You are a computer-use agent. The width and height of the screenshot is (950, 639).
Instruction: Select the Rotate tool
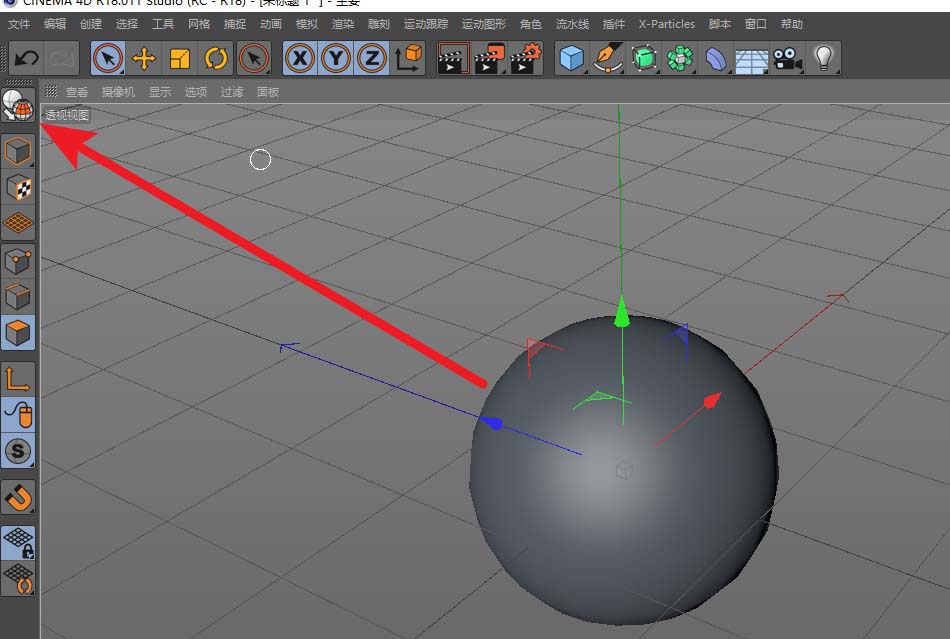click(216, 59)
